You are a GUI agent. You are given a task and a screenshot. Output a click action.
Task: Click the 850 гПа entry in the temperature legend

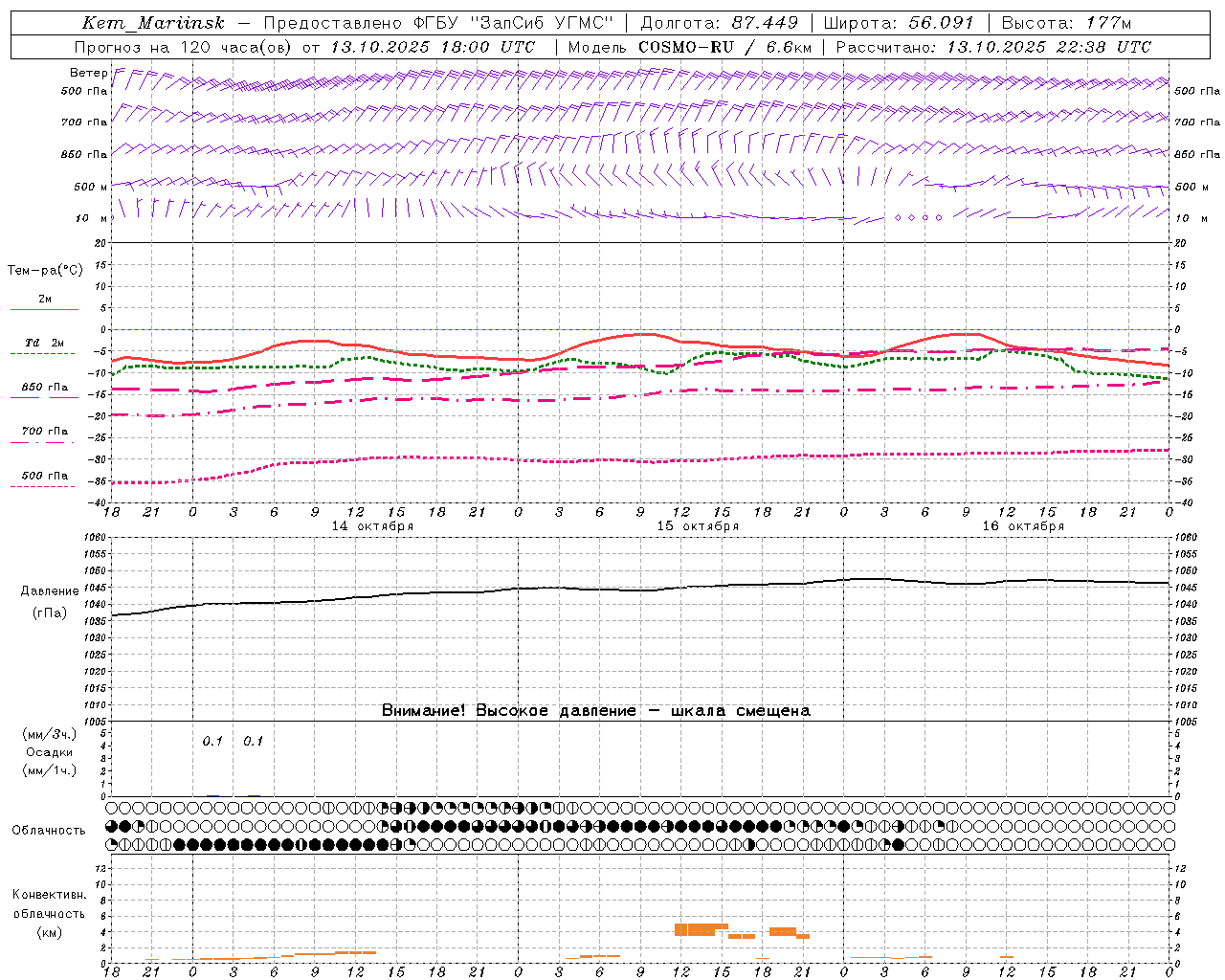click(45, 388)
